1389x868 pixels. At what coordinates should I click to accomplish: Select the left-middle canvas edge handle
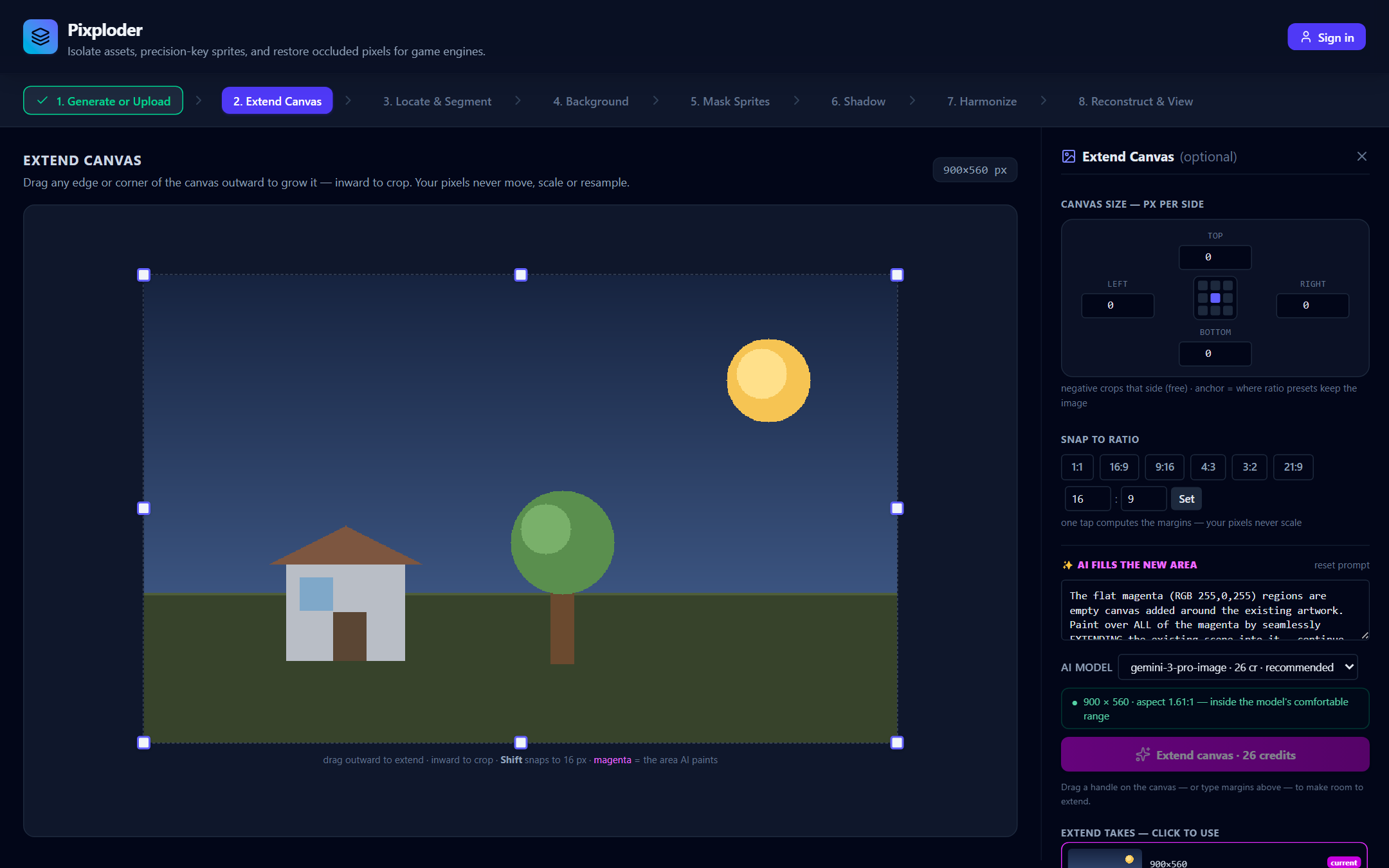coord(144,508)
